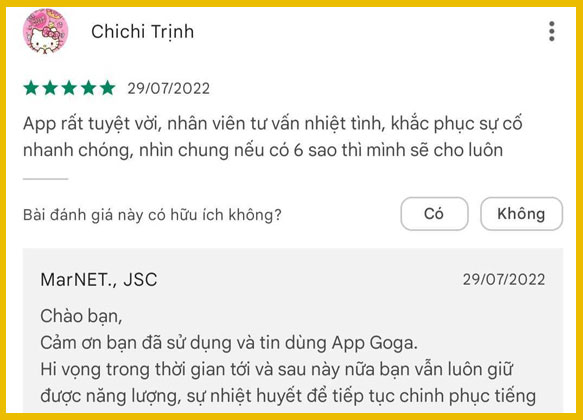Click the second green rating star

pos(50,88)
